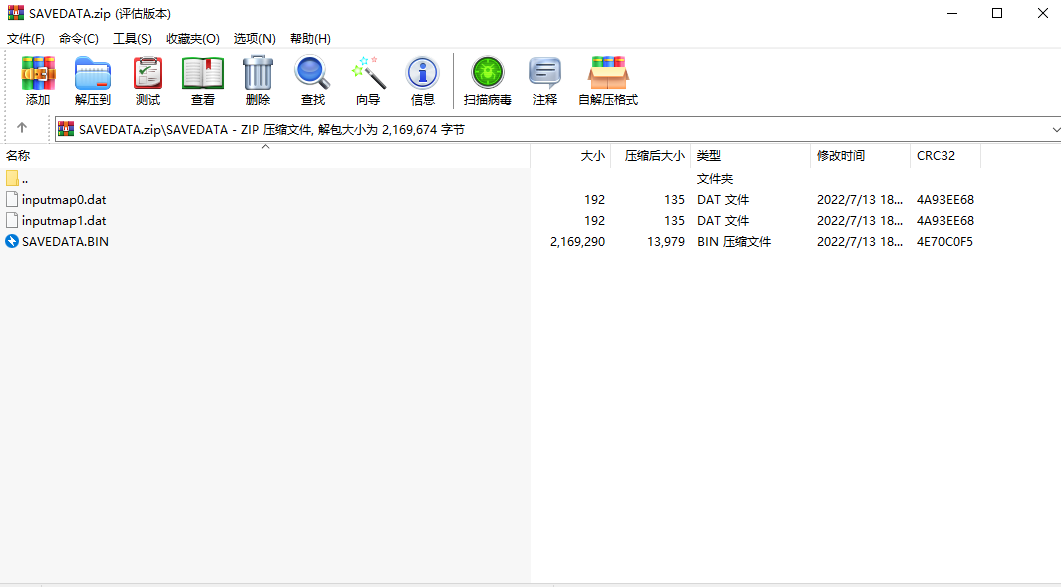This screenshot has height=587, width=1061.
Task: Click the 添加 (Add) toolbar icon
Action: point(38,81)
